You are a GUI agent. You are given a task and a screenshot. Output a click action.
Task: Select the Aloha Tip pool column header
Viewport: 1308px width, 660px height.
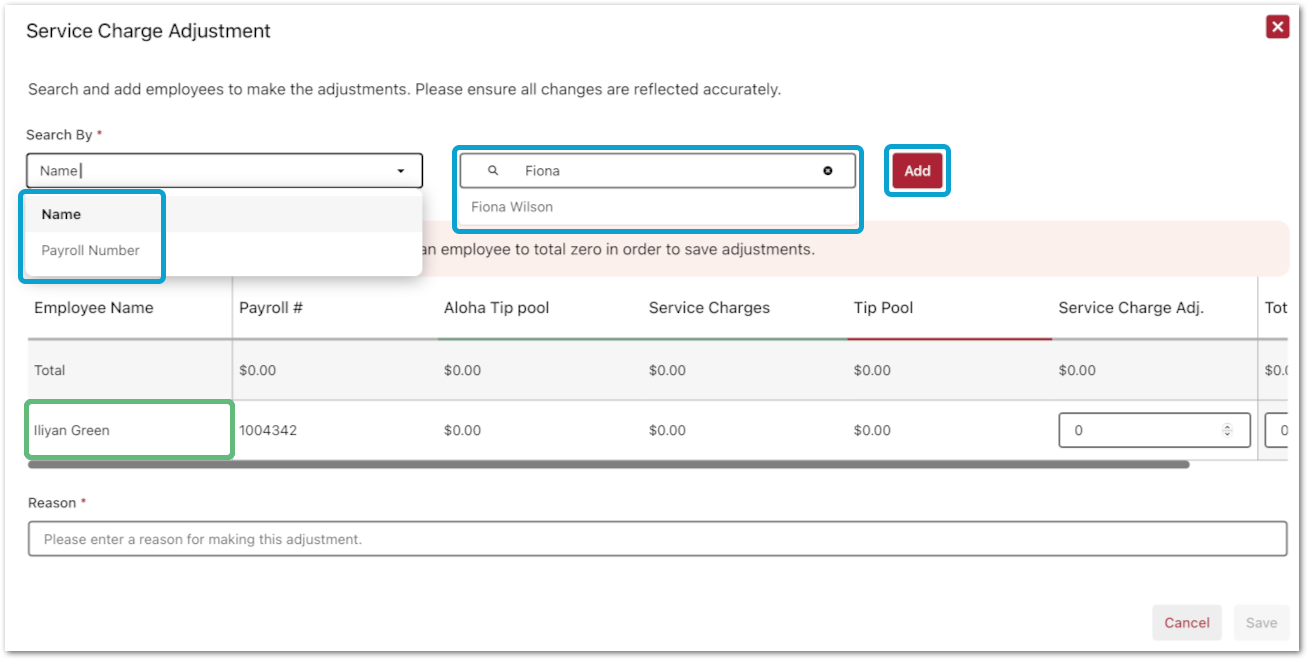click(x=496, y=308)
